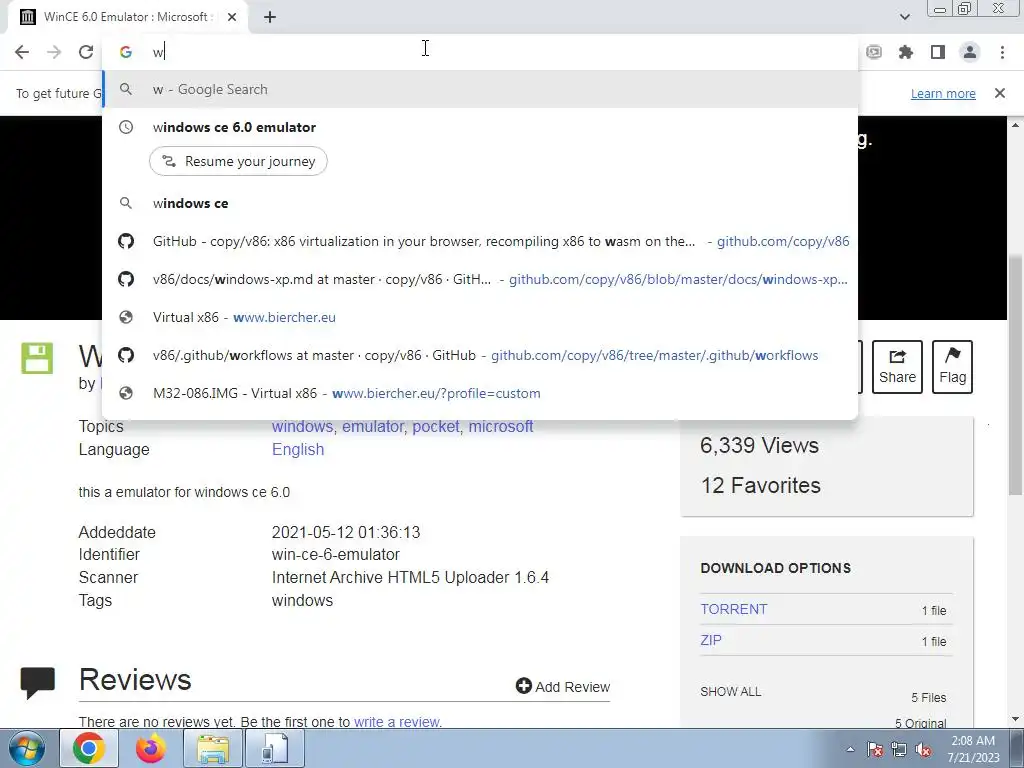
Task: Open Chrome's three-dot menu
Action: tap(1002, 52)
